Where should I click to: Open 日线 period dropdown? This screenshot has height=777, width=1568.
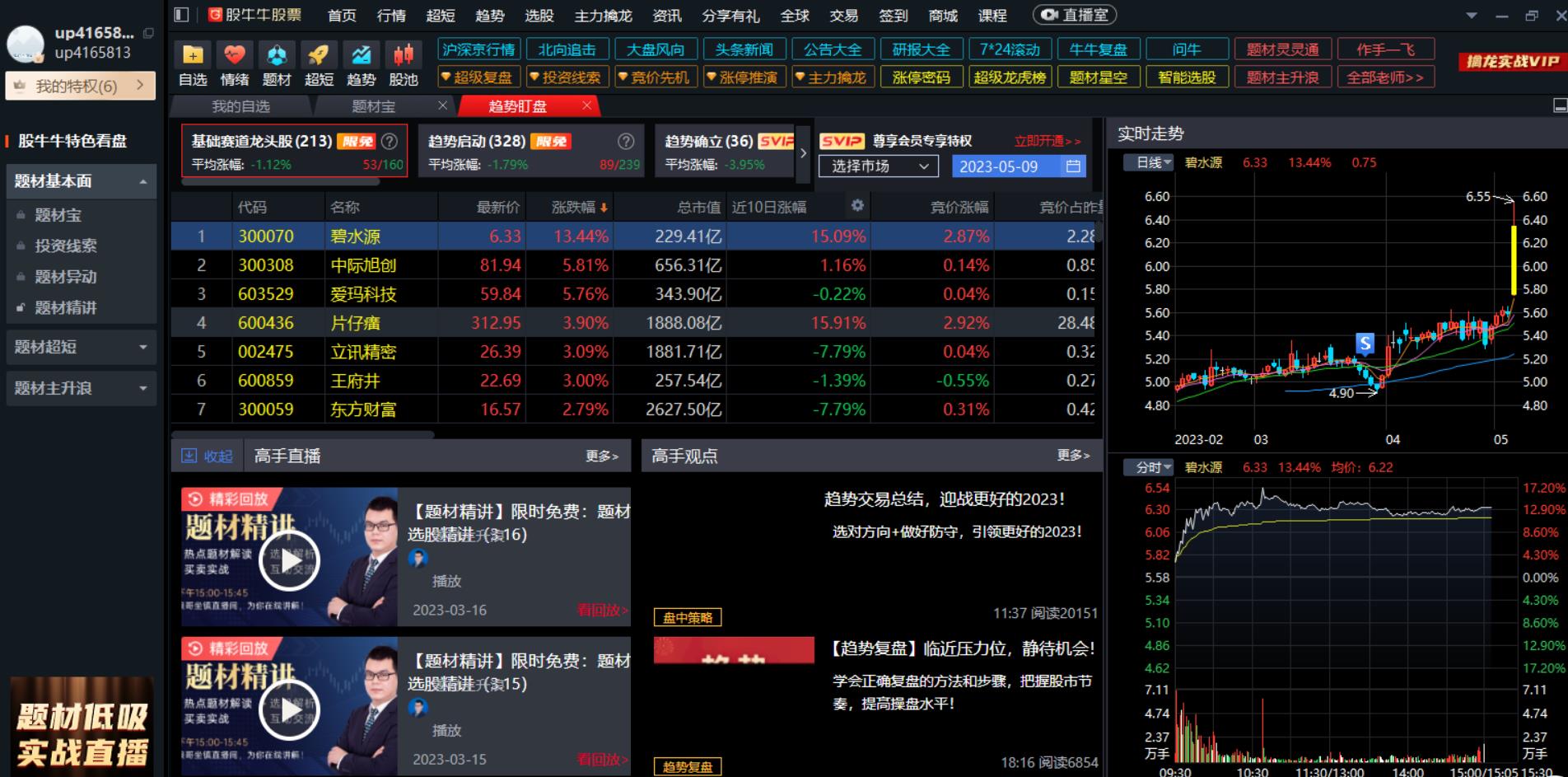[1149, 162]
